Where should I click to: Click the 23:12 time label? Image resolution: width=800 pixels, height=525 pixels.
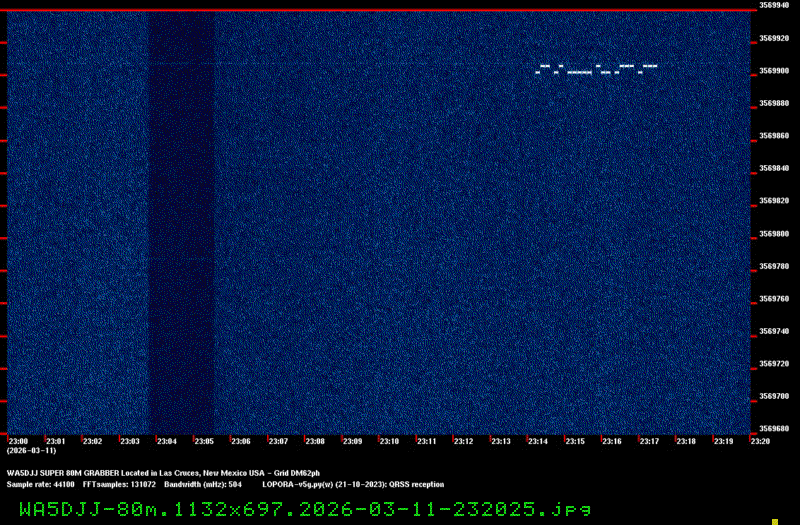tap(463, 441)
